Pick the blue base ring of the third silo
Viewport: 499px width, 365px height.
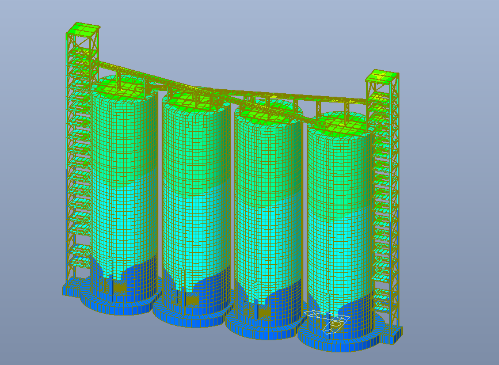pyautogui.click(x=263, y=328)
